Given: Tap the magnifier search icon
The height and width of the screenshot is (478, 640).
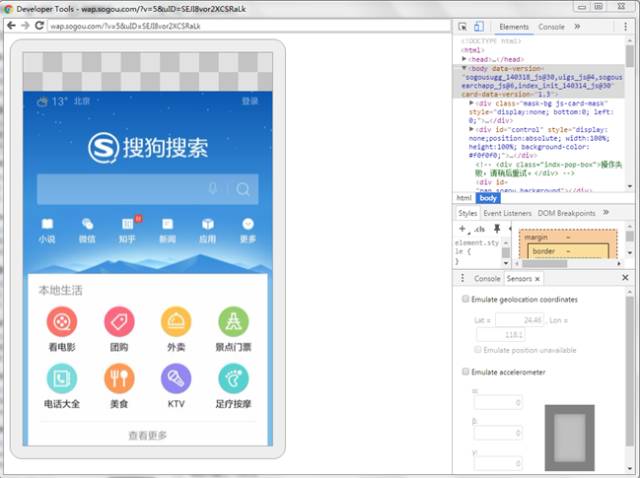Looking at the screenshot, I should pos(242,189).
